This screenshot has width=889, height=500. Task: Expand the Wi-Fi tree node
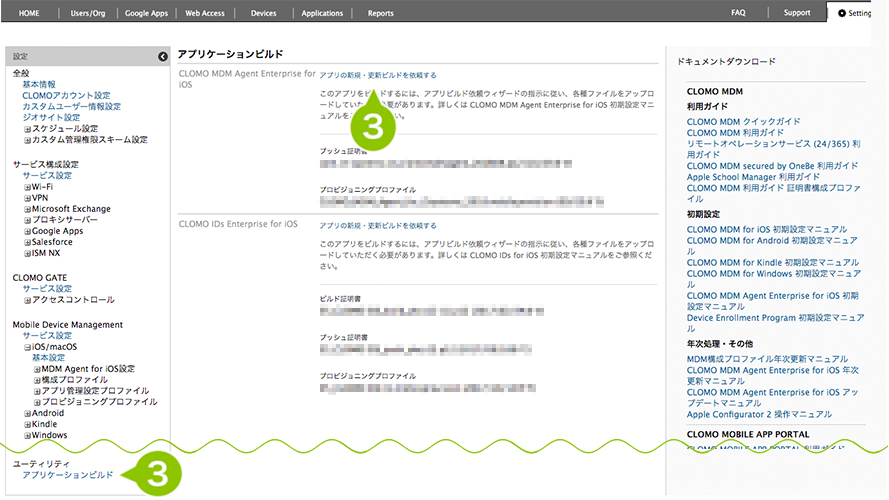tap(27, 187)
